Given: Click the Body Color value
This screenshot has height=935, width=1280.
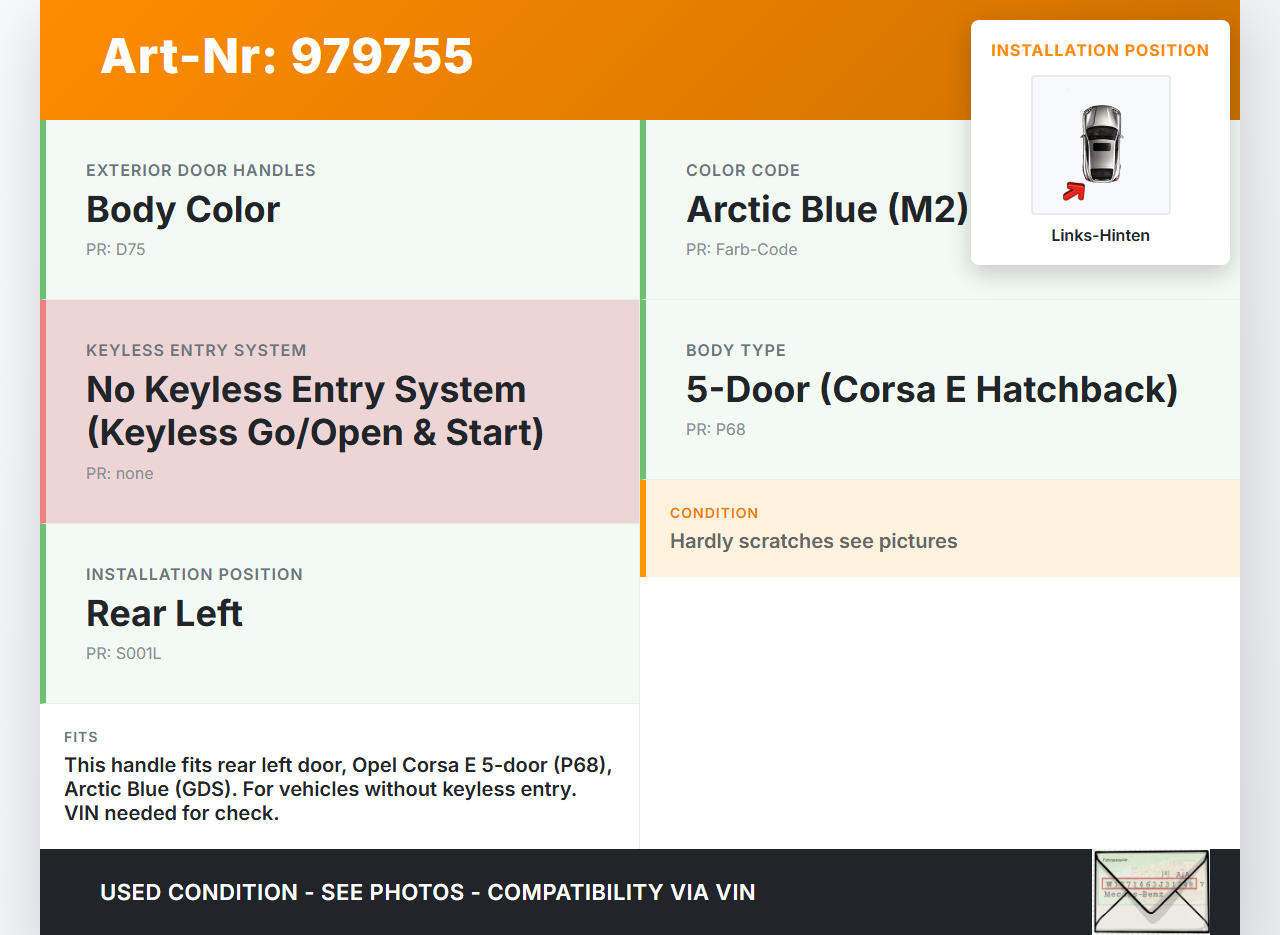Looking at the screenshot, I should point(183,210).
